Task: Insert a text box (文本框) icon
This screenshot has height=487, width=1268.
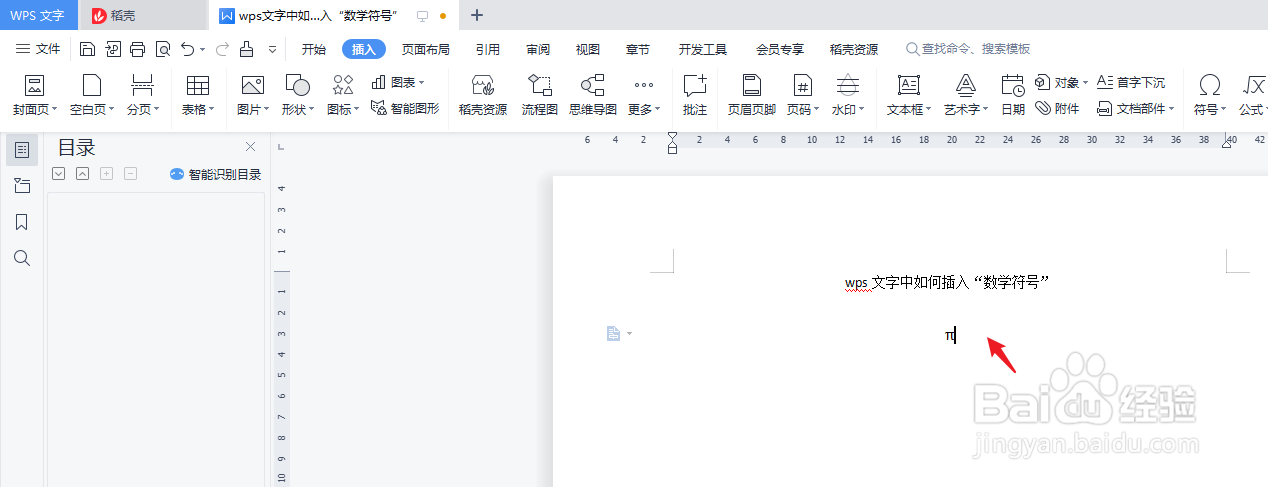Action: point(909,85)
